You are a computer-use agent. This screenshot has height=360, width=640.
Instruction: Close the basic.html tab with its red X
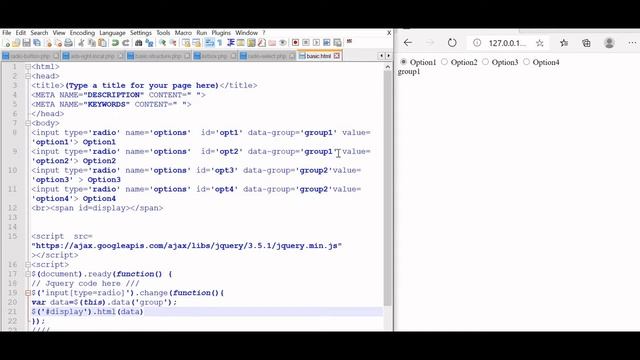coord(337,56)
